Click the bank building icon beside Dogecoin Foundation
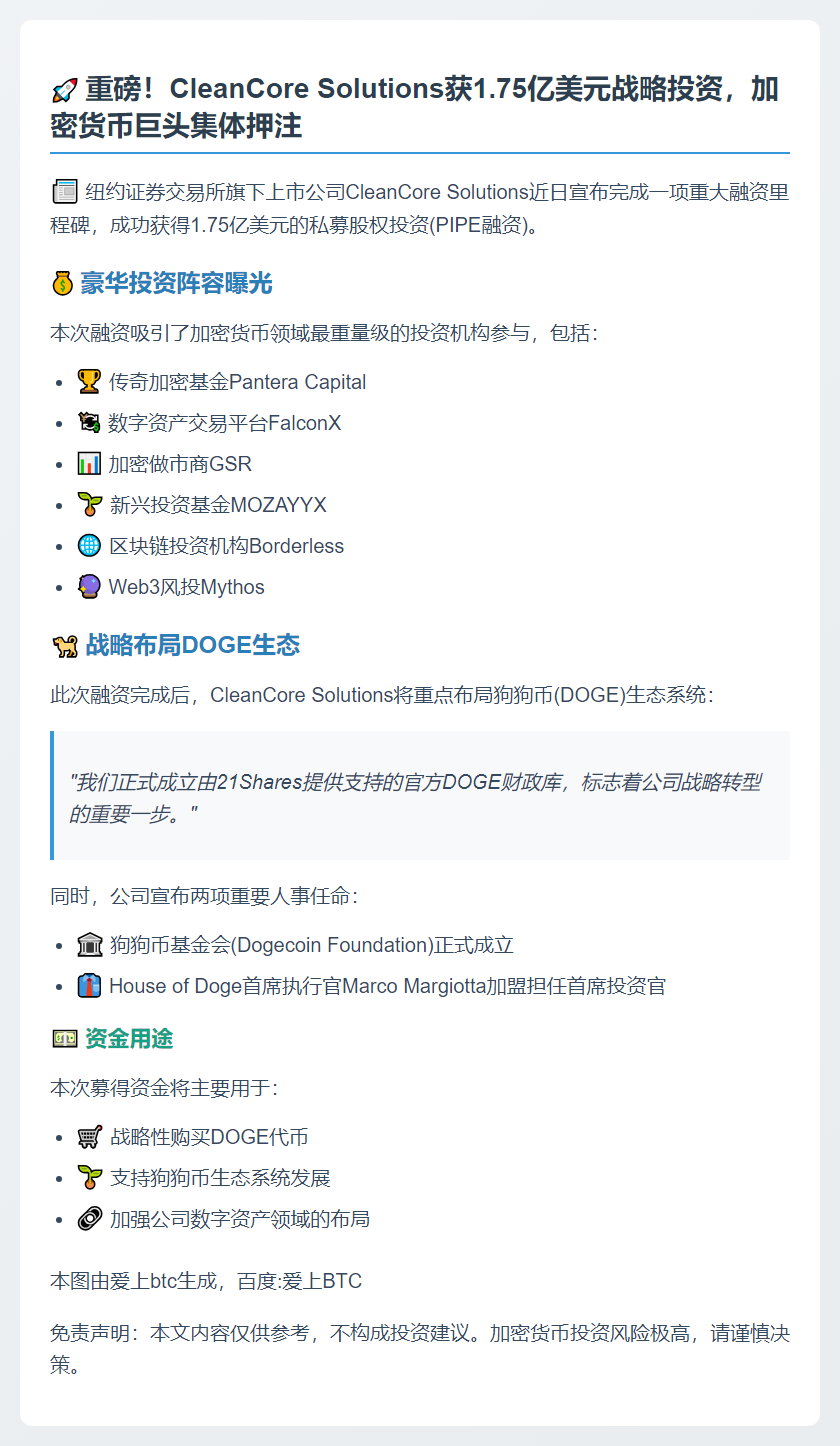This screenshot has width=840, height=1446. [x=89, y=945]
